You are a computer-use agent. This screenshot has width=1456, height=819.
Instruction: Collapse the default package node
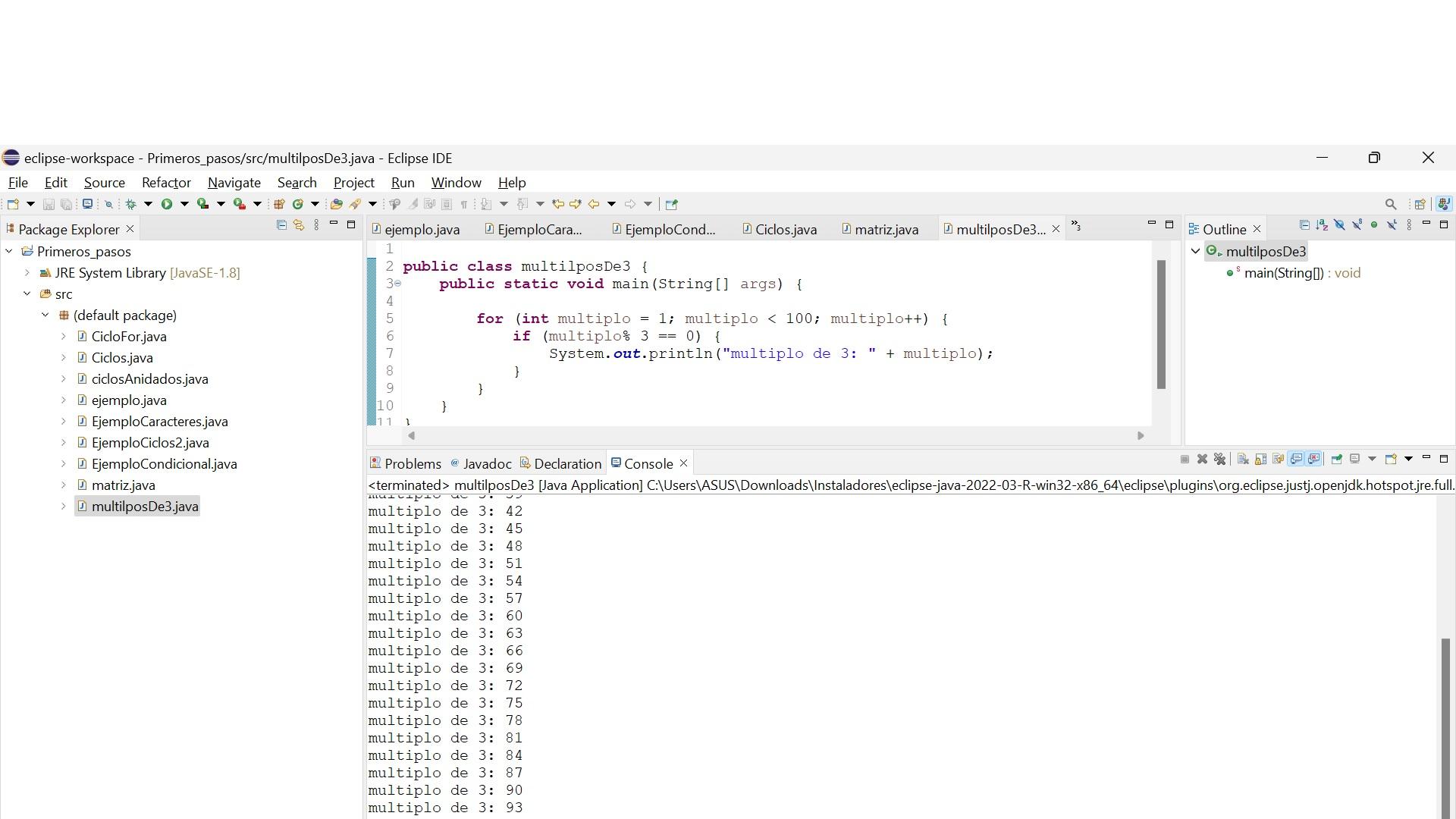point(45,315)
